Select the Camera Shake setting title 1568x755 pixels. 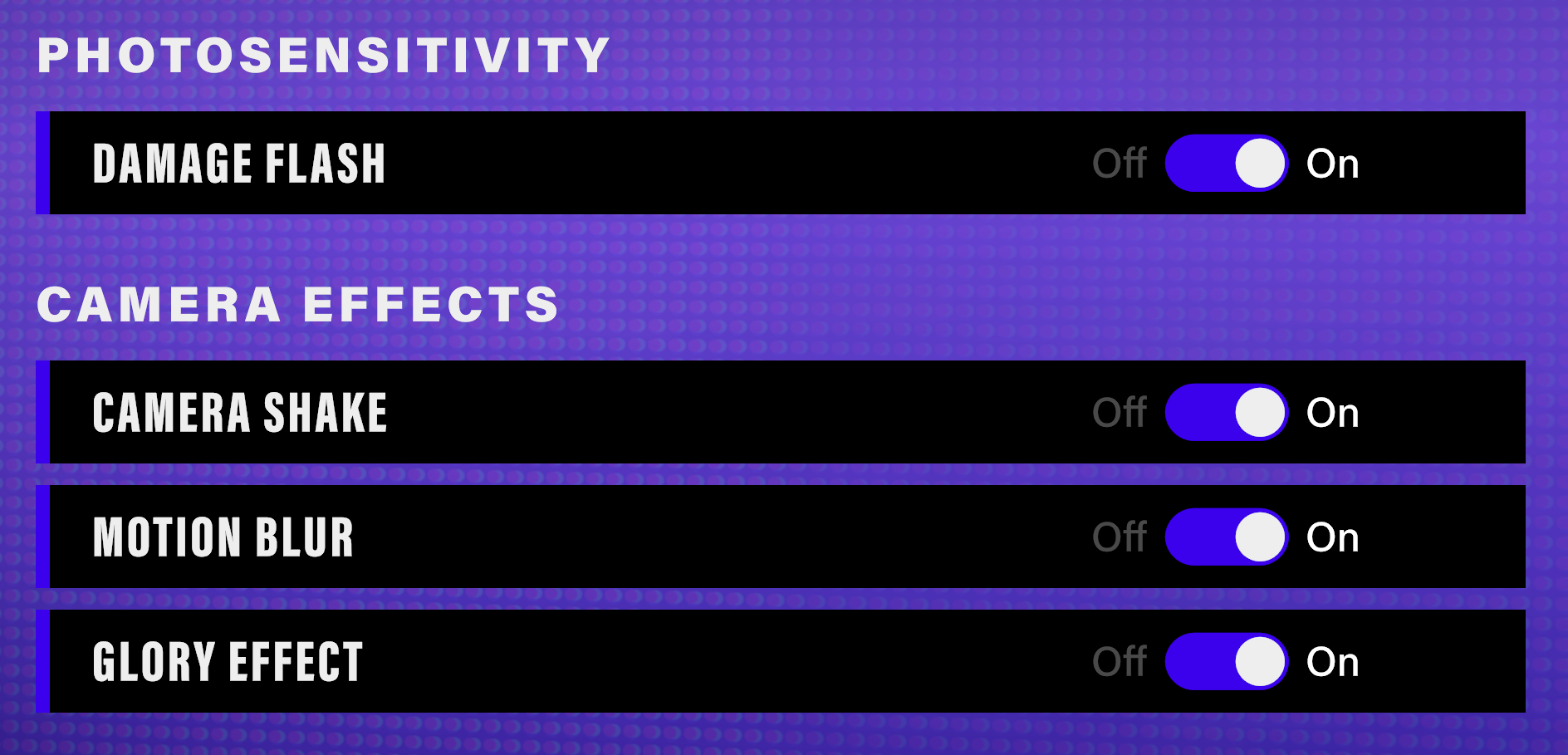(x=240, y=413)
